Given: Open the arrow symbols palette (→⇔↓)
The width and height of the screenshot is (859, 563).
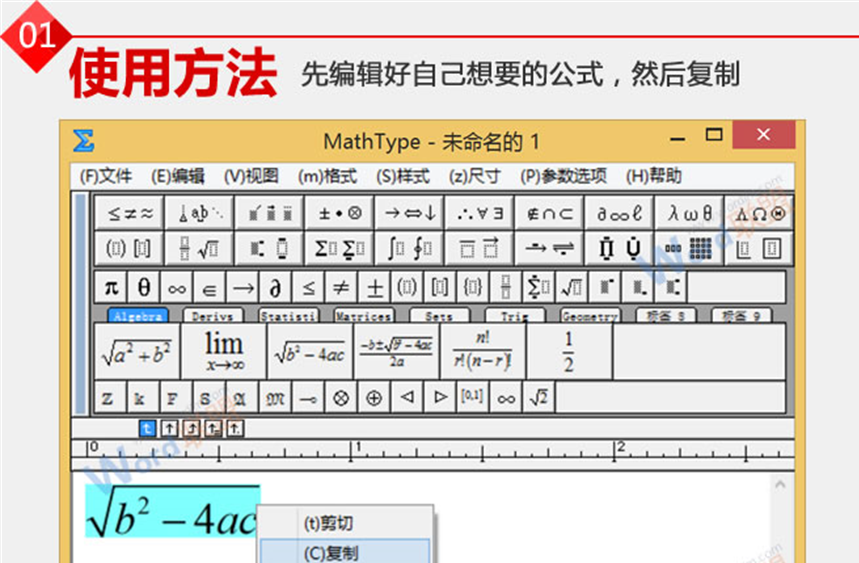Looking at the screenshot, I should [x=410, y=212].
